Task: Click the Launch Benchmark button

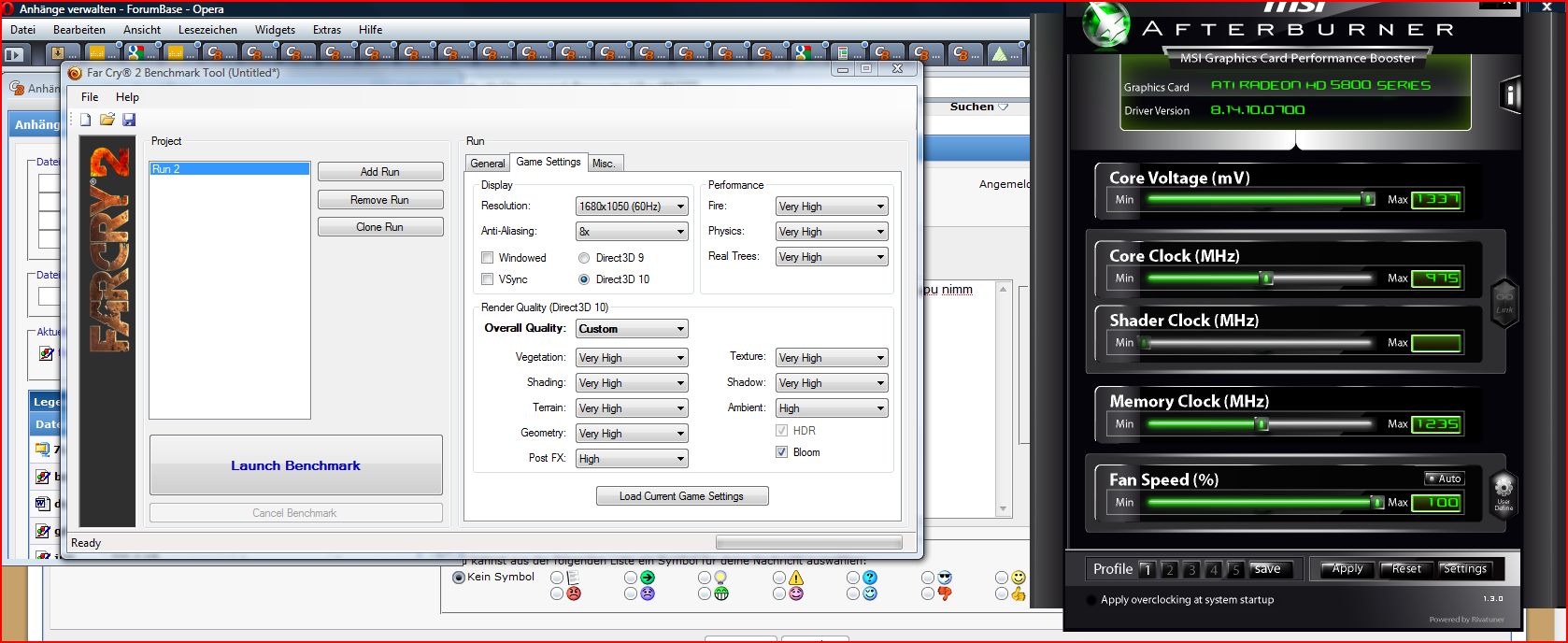Action: pyautogui.click(x=295, y=465)
